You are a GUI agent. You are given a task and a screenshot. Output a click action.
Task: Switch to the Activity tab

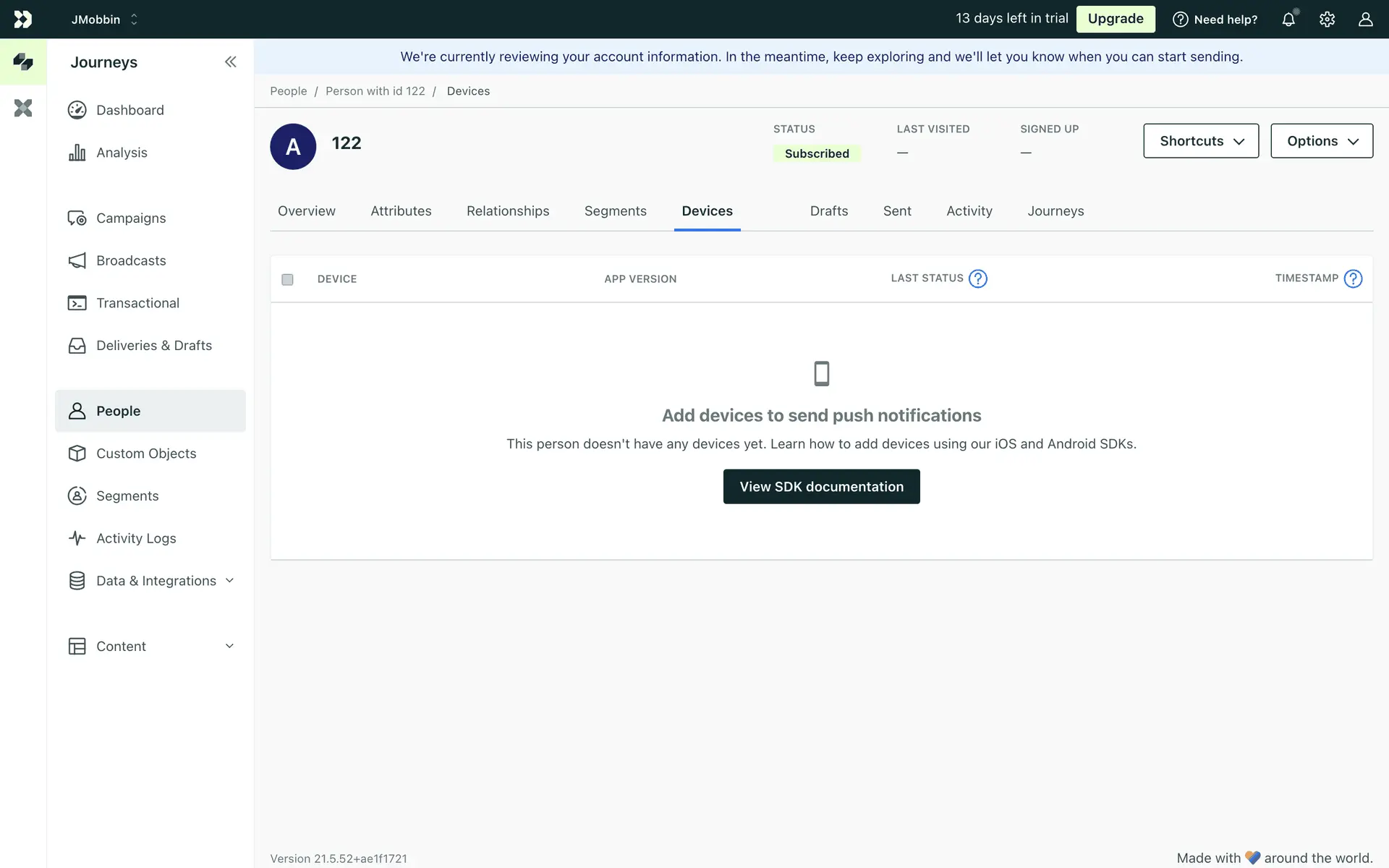coord(969,211)
